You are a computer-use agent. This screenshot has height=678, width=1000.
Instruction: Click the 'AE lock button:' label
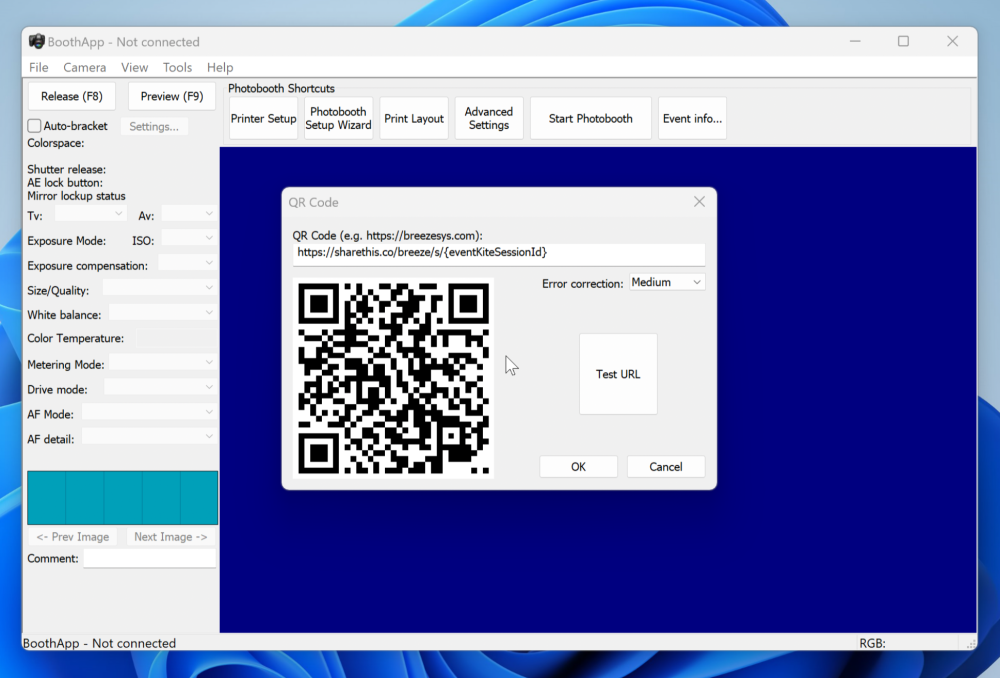pyautogui.click(x=65, y=183)
